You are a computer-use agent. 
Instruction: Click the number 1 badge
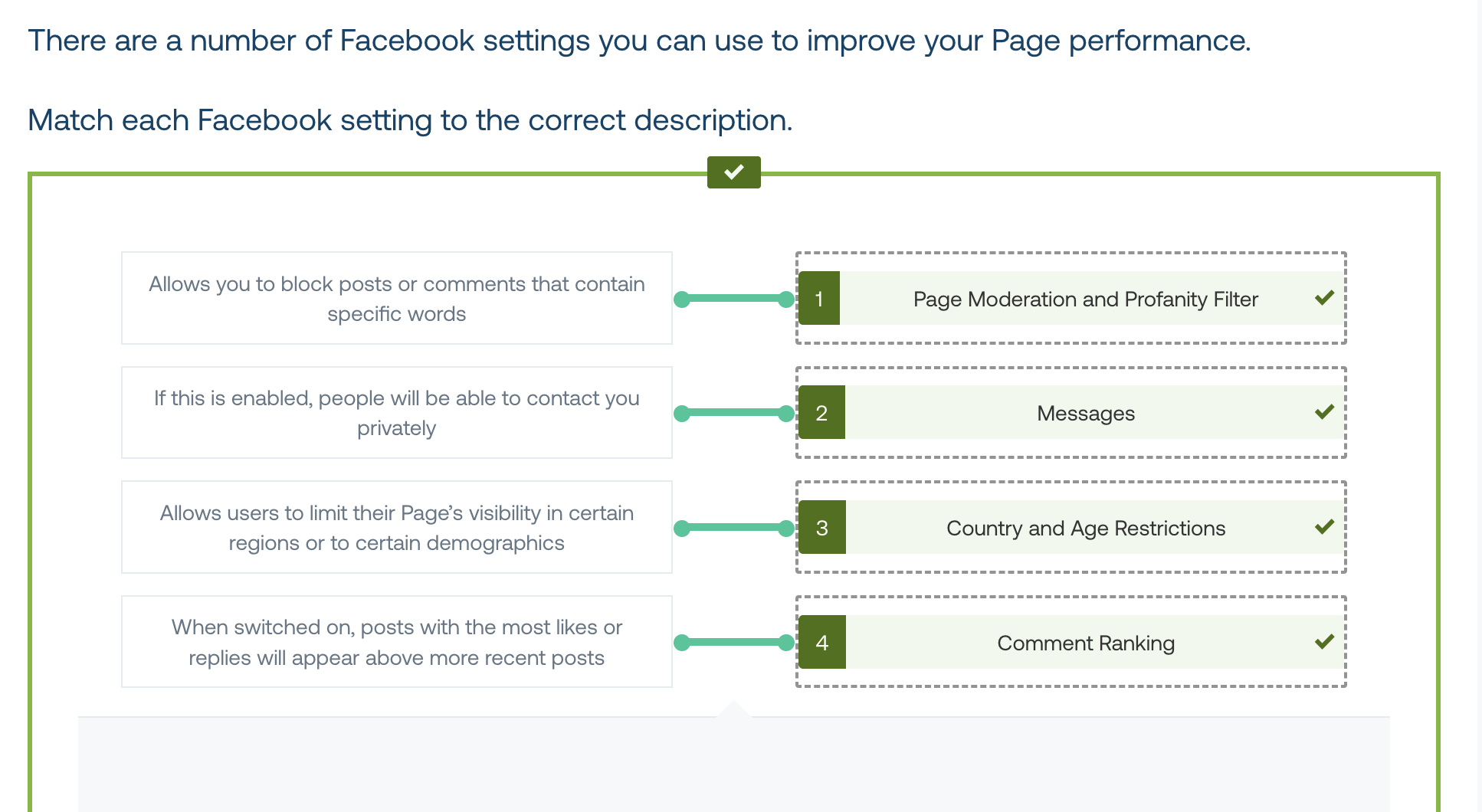coord(819,298)
